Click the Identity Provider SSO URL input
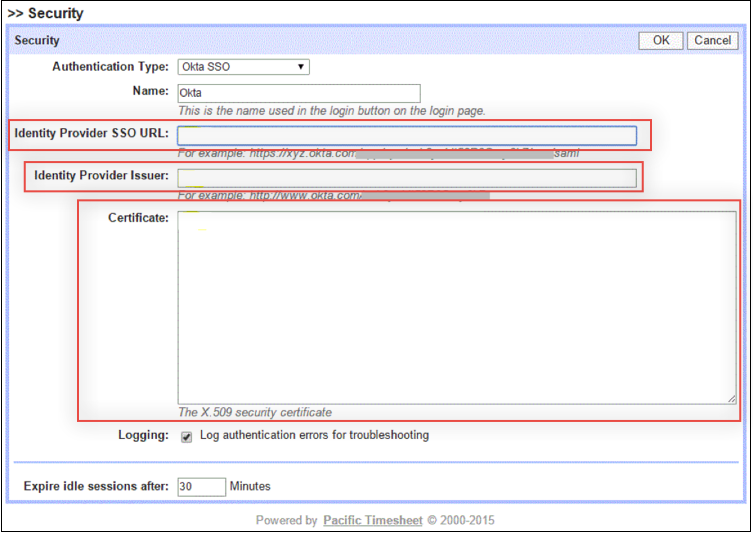This screenshot has height=535, width=753. click(x=407, y=136)
